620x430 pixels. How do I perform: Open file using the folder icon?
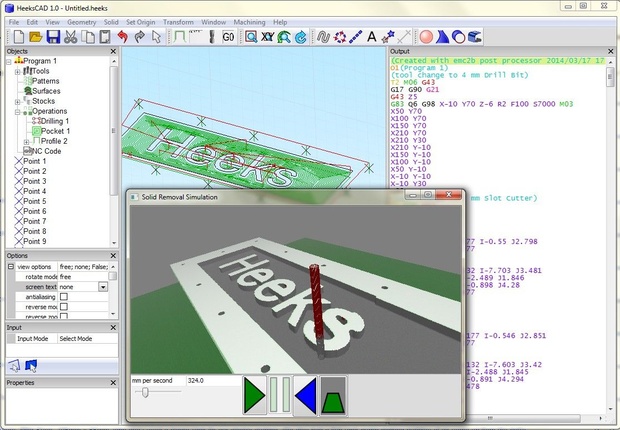[36, 37]
